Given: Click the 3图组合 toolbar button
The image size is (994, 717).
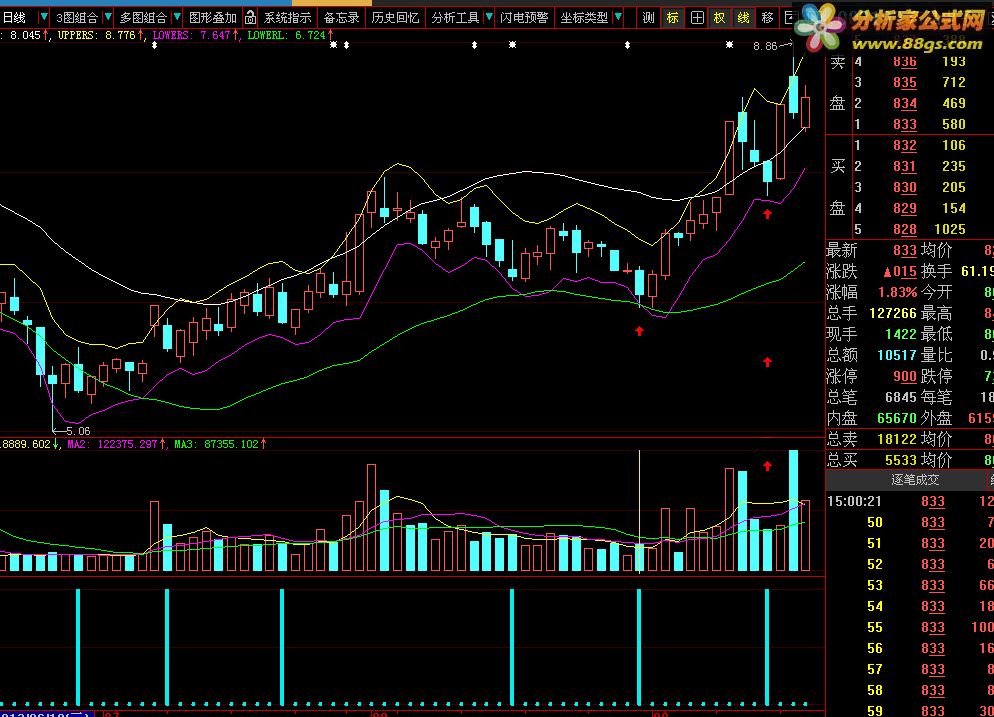Looking at the screenshot, I should [x=77, y=18].
